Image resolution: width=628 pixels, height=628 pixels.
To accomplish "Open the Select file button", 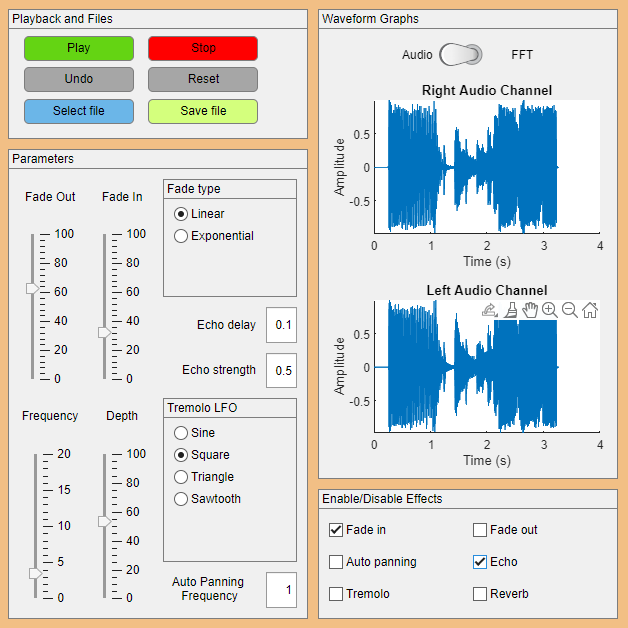I will (79, 111).
